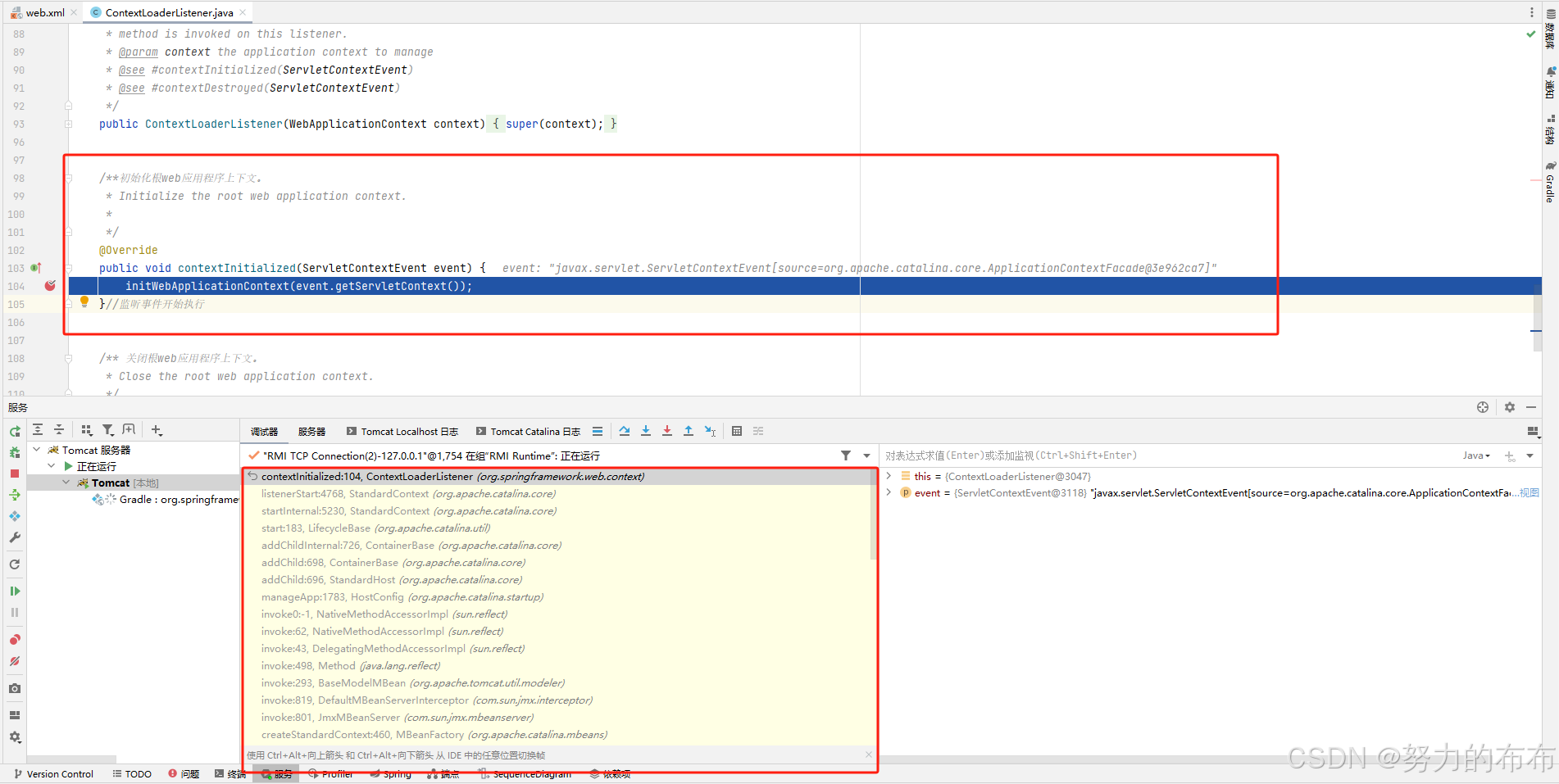Stop the running Tomcat with the red square
Screen dimensions: 1559x784
point(15,474)
